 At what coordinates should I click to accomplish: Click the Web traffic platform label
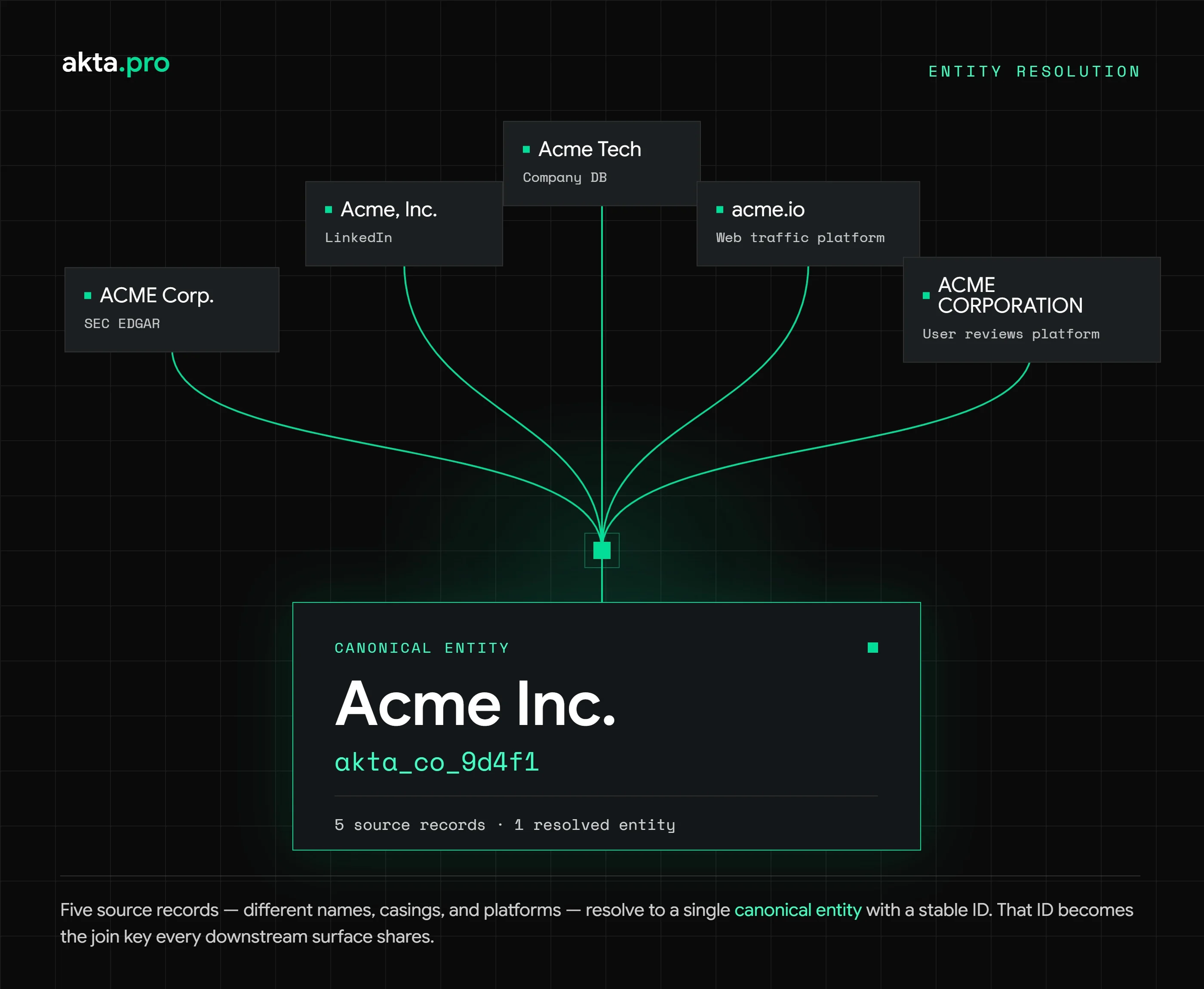point(800,237)
